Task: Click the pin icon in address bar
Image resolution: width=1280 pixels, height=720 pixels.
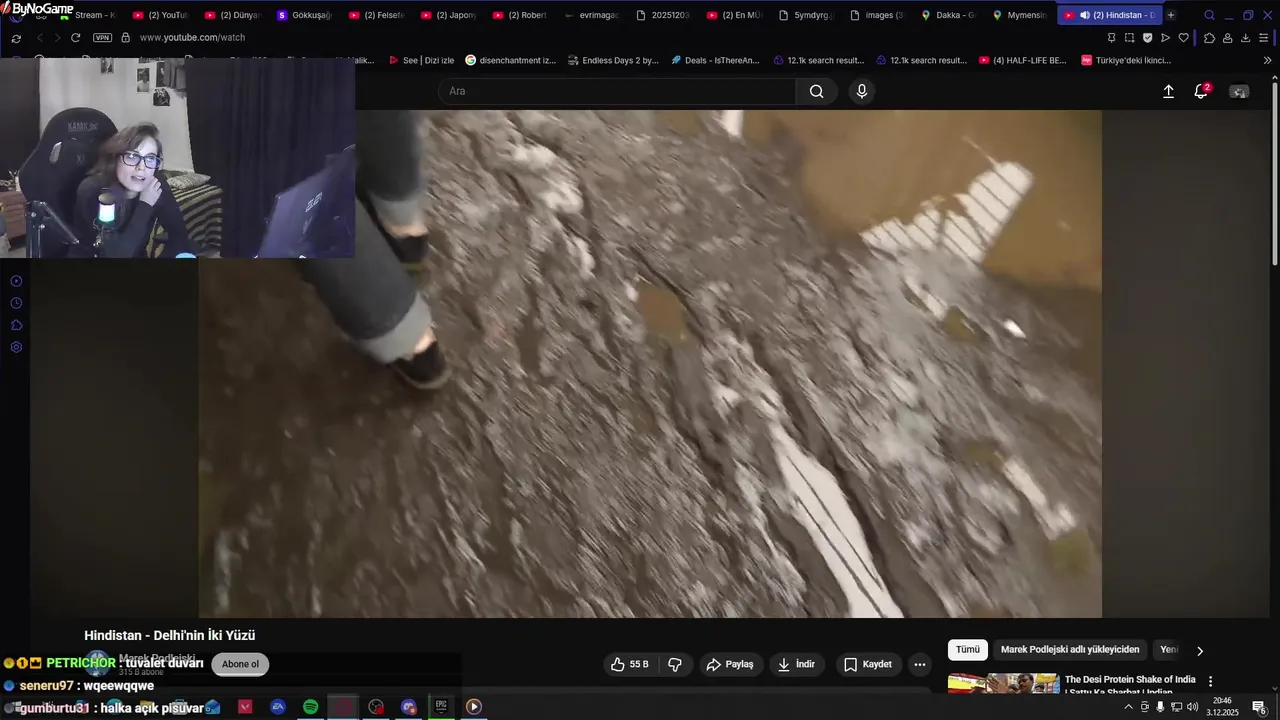Action: pyautogui.click(x=1111, y=37)
